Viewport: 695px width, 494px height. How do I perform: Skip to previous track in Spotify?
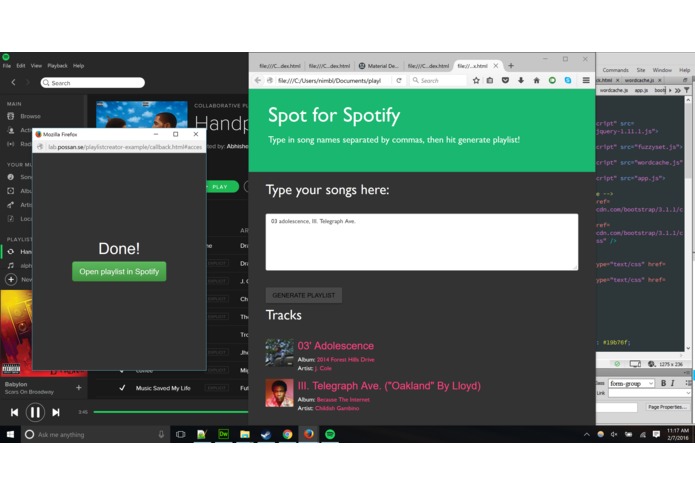click(x=14, y=412)
